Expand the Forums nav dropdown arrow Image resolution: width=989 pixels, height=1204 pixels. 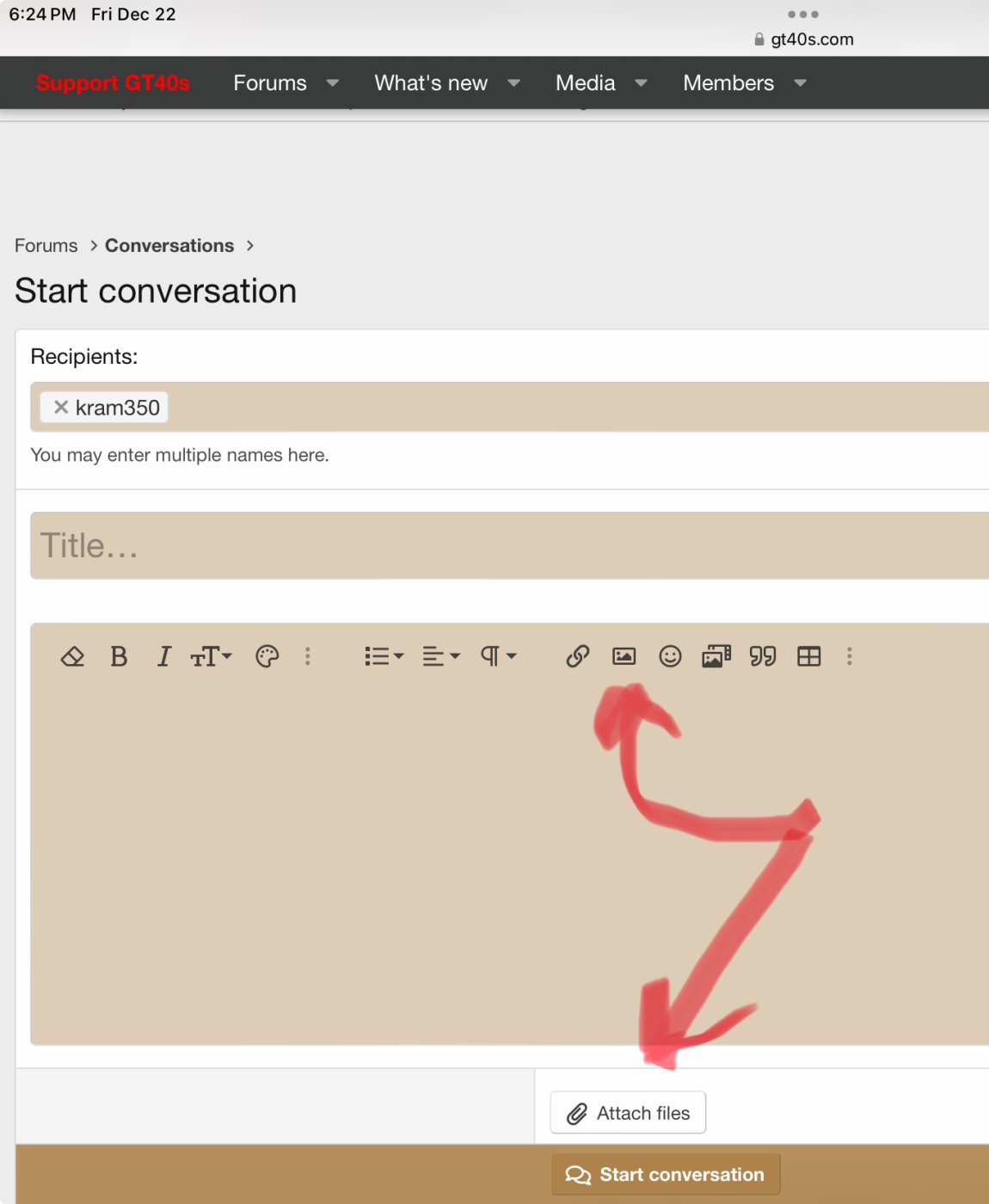tap(333, 83)
